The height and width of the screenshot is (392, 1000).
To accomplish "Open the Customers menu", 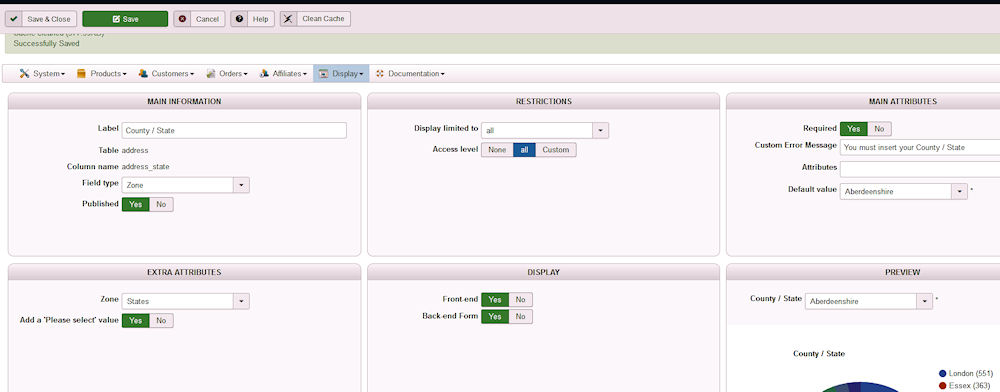I will coord(166,73).
